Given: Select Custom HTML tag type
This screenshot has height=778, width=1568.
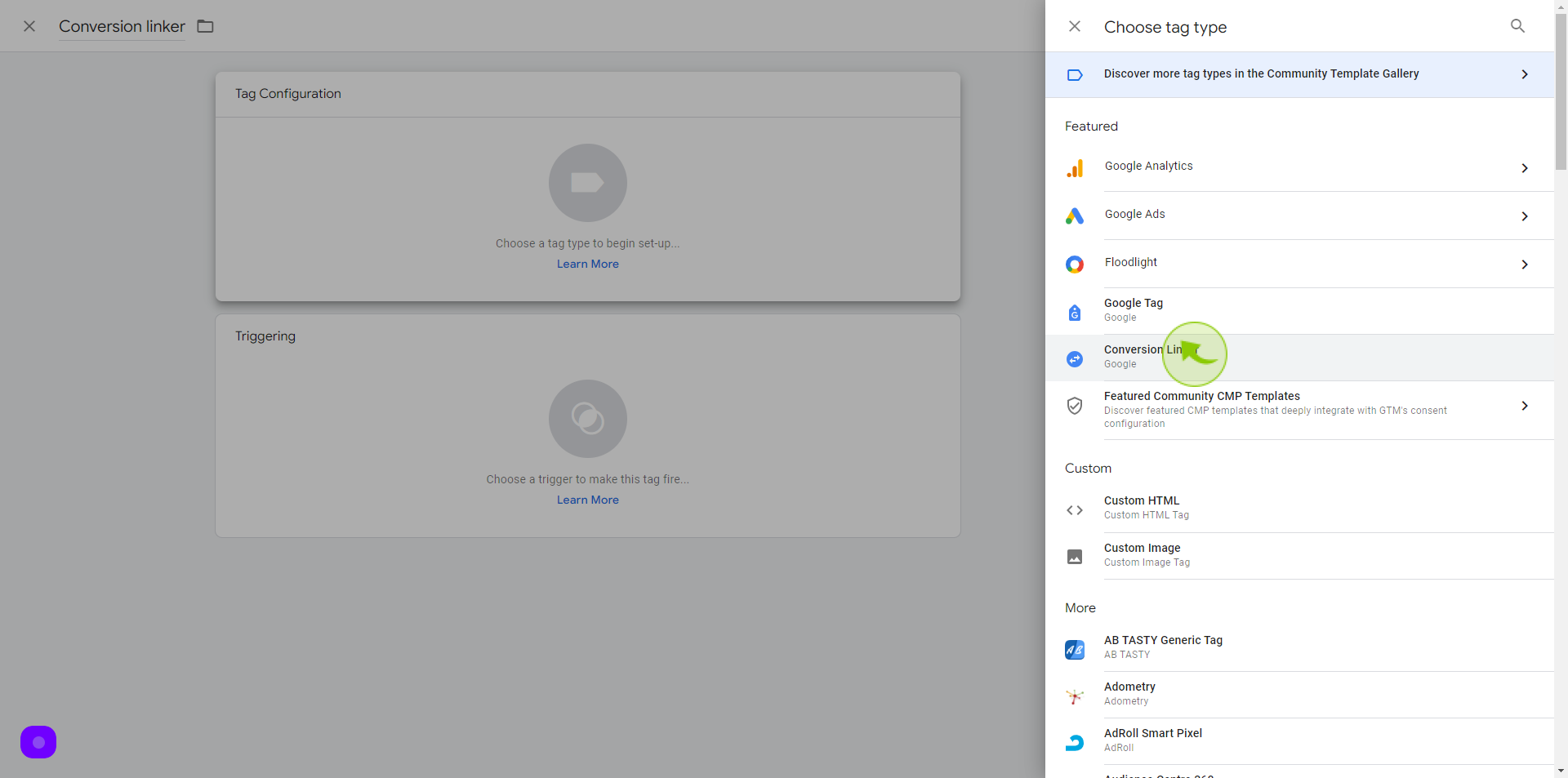Looking at the screenshot, I should coord(1299,509).
